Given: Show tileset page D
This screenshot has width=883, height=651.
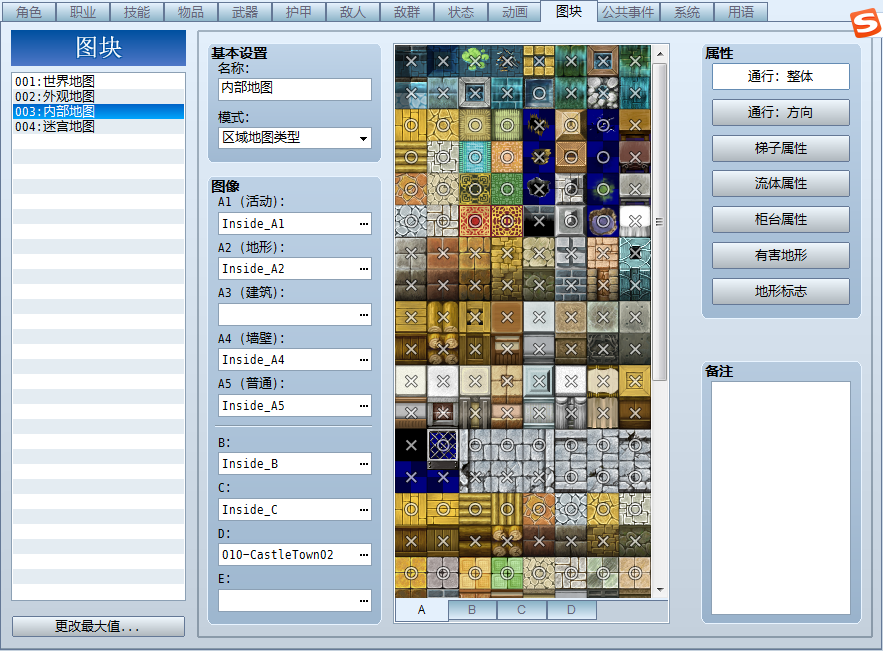Looking at the screenshot, I should click(571, 609).
